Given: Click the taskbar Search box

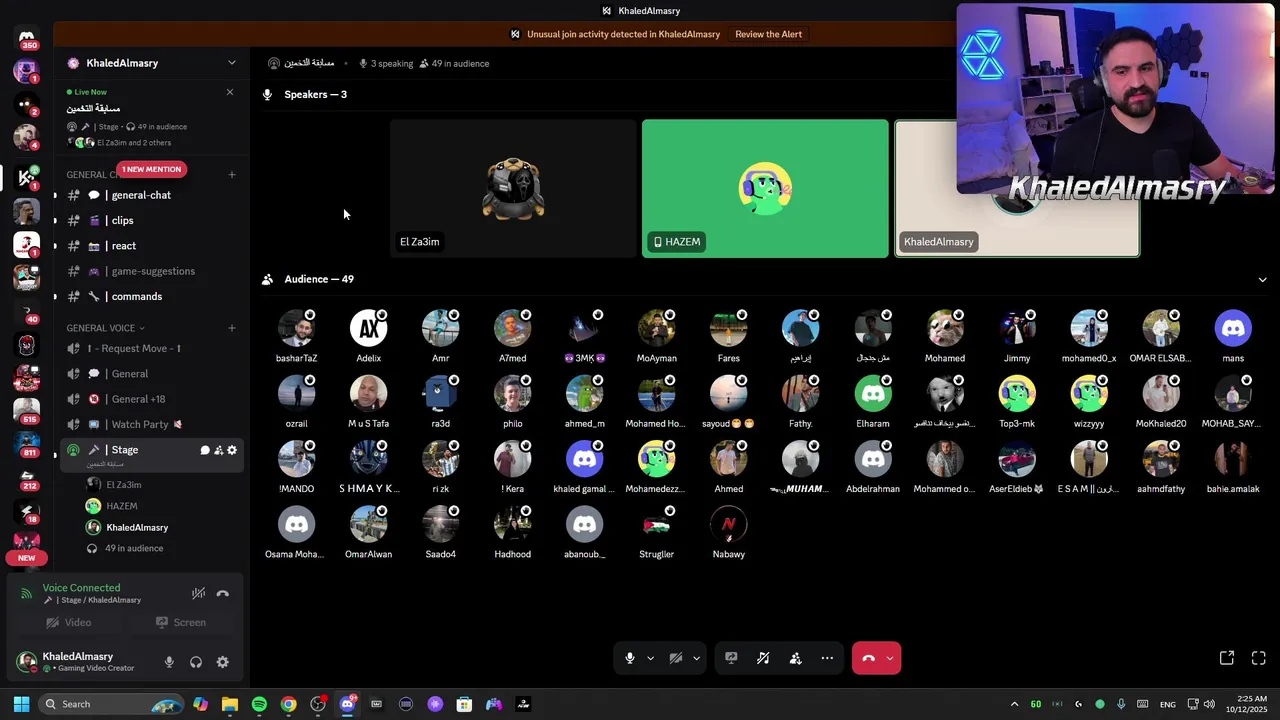Looking at the screenshot, I should click(112, 704).
